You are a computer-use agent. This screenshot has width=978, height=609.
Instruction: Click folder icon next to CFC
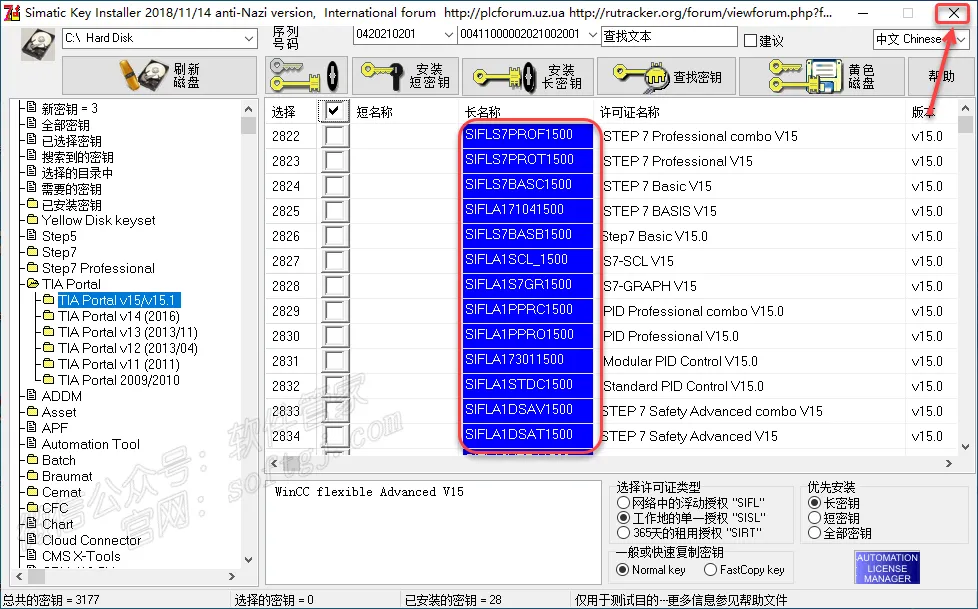(32, 507)
